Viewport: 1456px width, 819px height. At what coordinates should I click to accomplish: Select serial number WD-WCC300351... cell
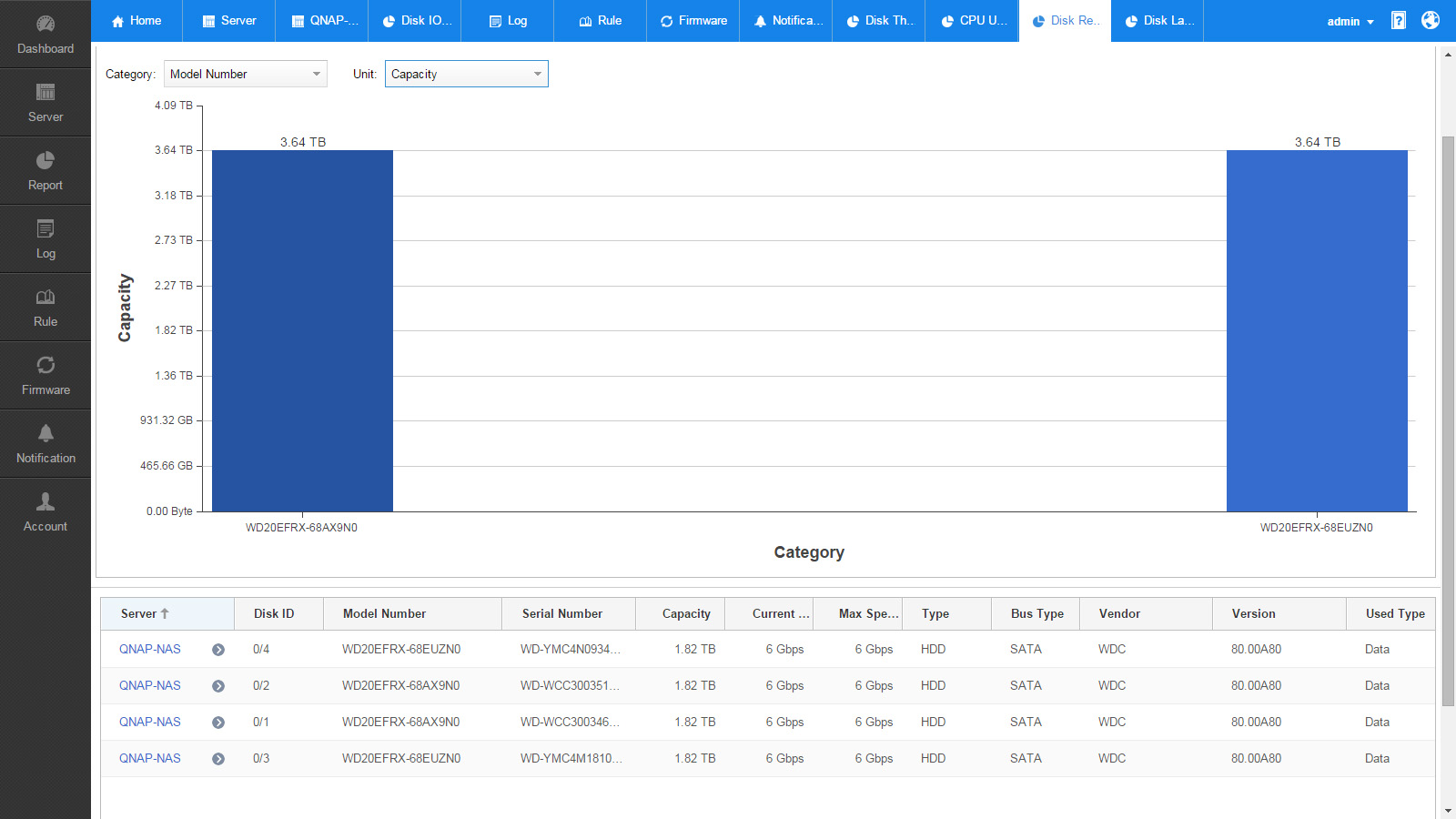[x=569, y=685]
